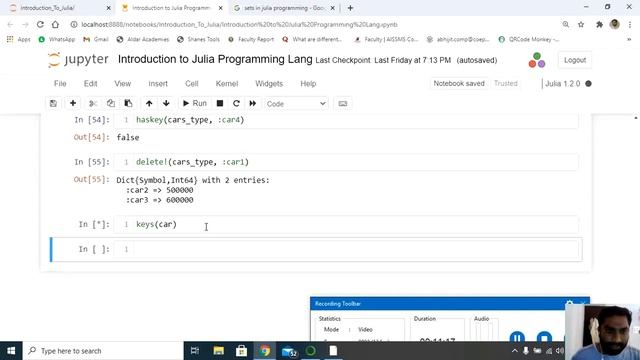The image size is (640, 360).
Task: Copy selected cells icon
Action: (111, 103)
